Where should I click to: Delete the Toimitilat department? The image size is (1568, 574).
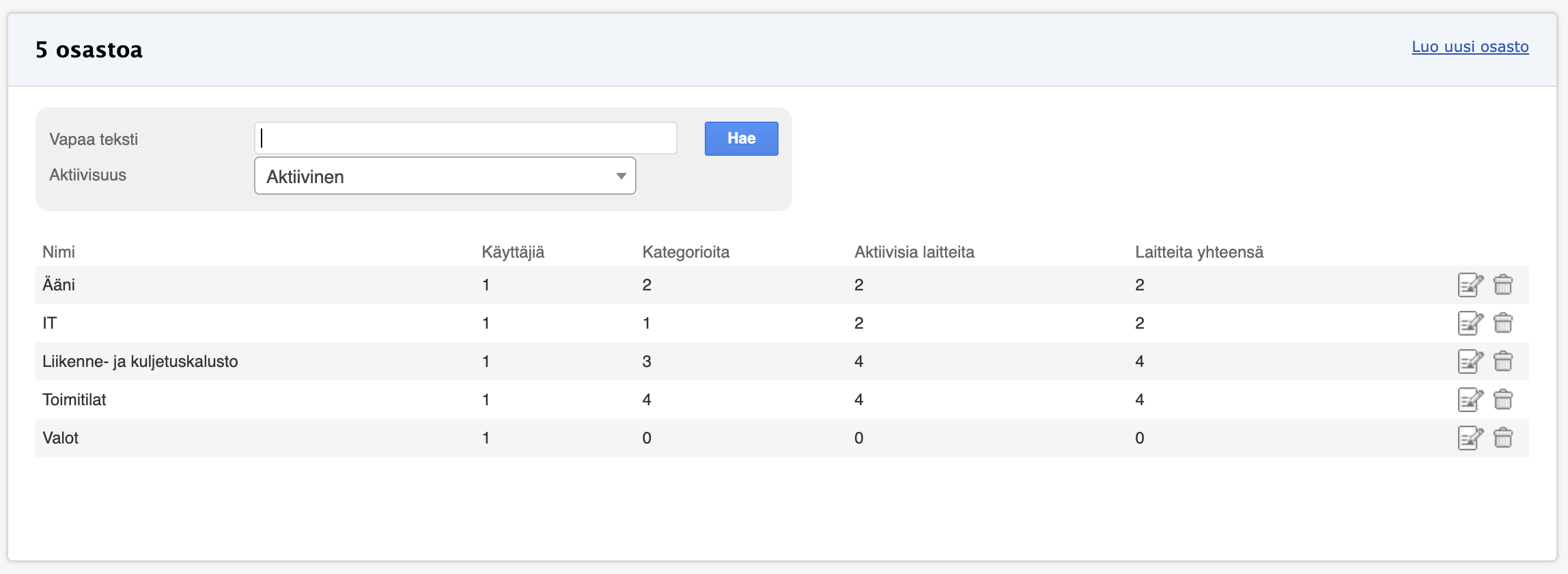pyautogui.click(x=1503, y=400)
